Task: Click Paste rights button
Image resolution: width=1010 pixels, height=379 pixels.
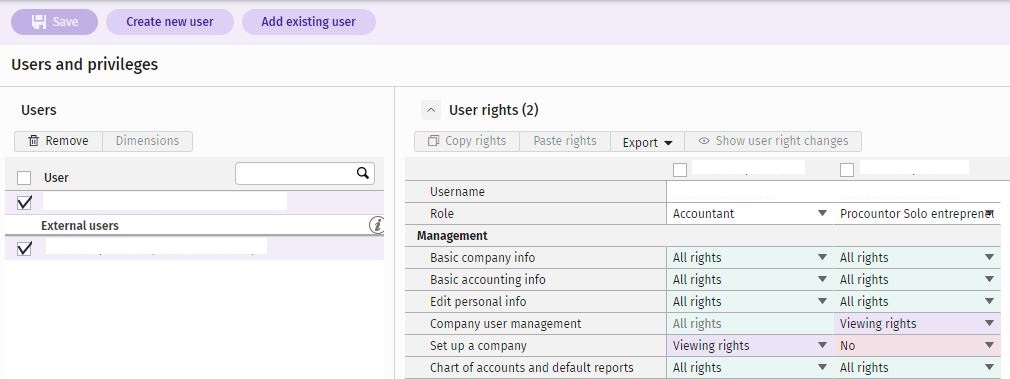Action: pos(565,141)
